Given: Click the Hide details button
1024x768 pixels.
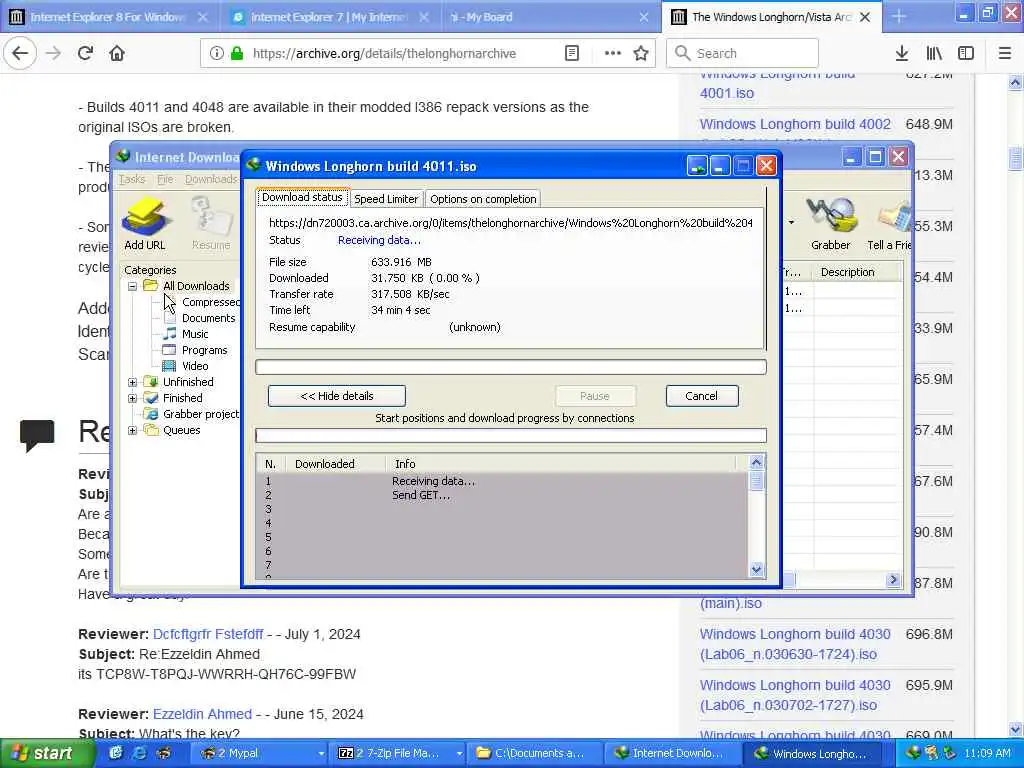Looking at the screenshot, I should click(x=337, y=396).
